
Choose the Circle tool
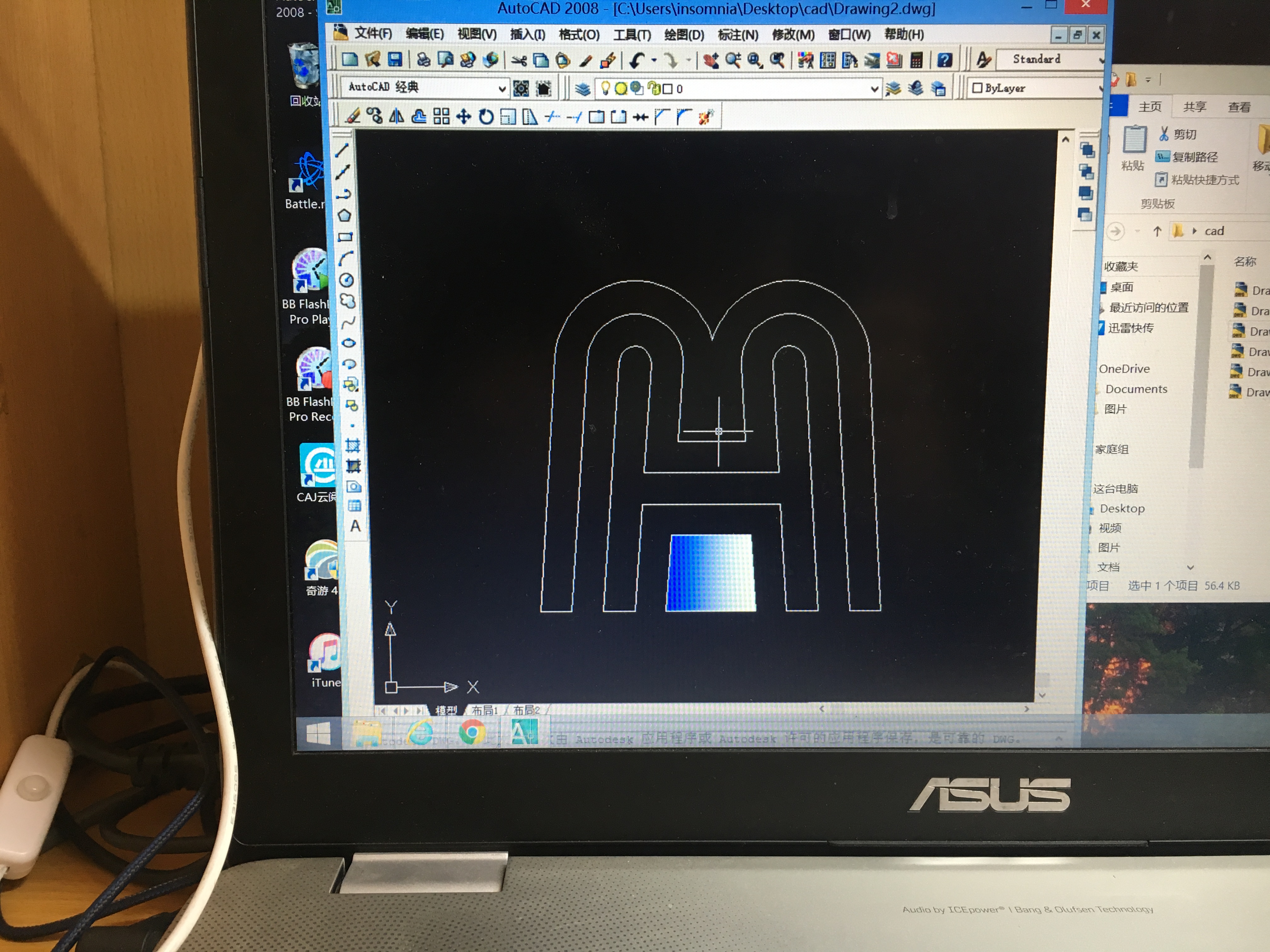click(x=346, y=280)
